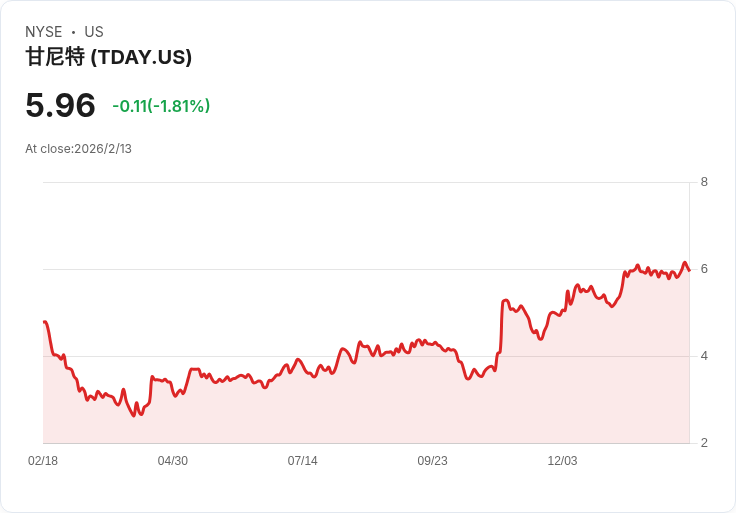This screenshot has width=736, height=513.
Task: Click the starting point of the price line
Action: [45, 322]
